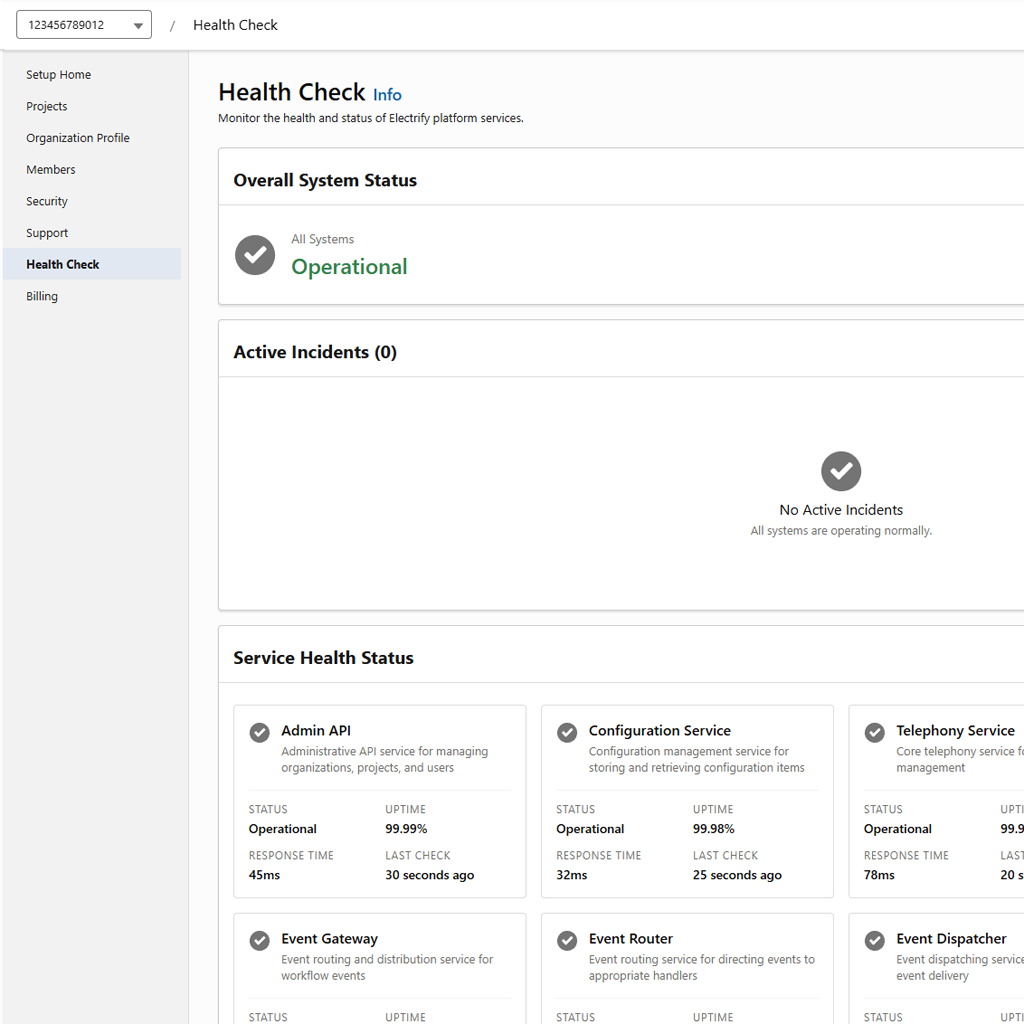This screenshot has height=1024, width=1024.
Task: Navigate to Members in the sidebar
Action: click(x=51, y=170)
